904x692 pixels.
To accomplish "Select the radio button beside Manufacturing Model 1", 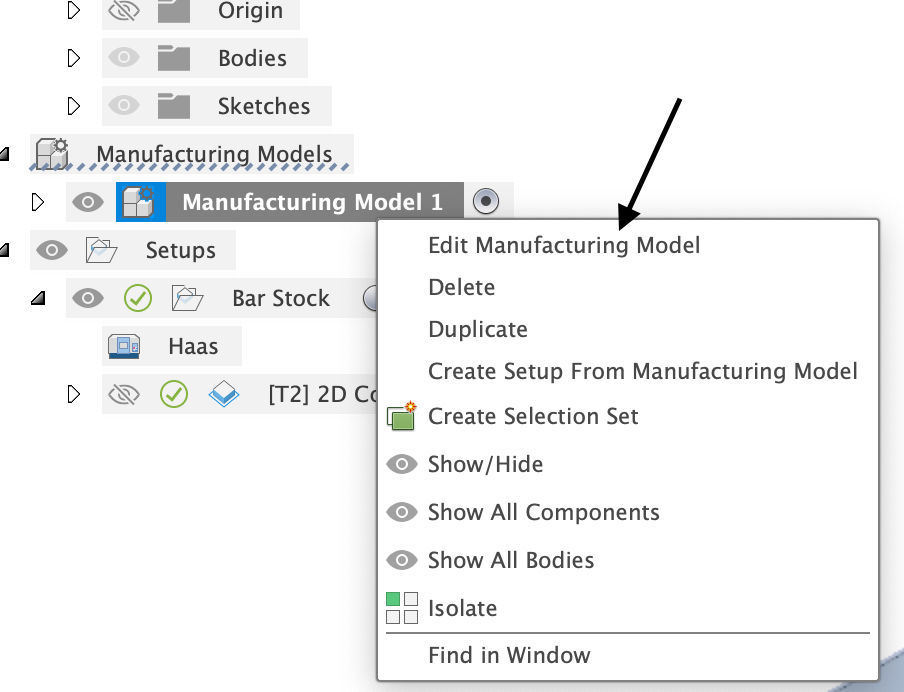I will (x=487, y=201).
